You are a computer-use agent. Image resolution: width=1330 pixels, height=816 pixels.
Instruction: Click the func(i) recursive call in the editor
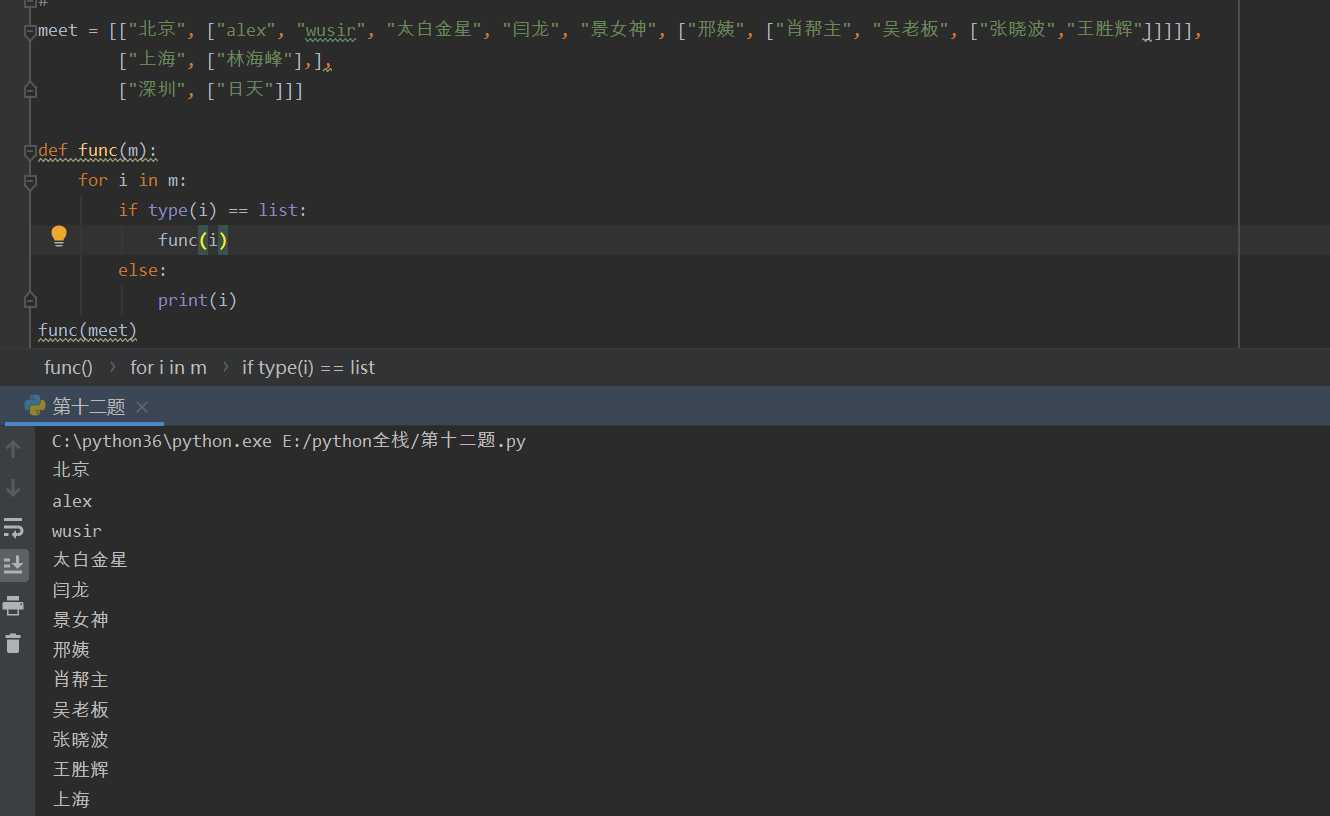click(x=193, y=240)
